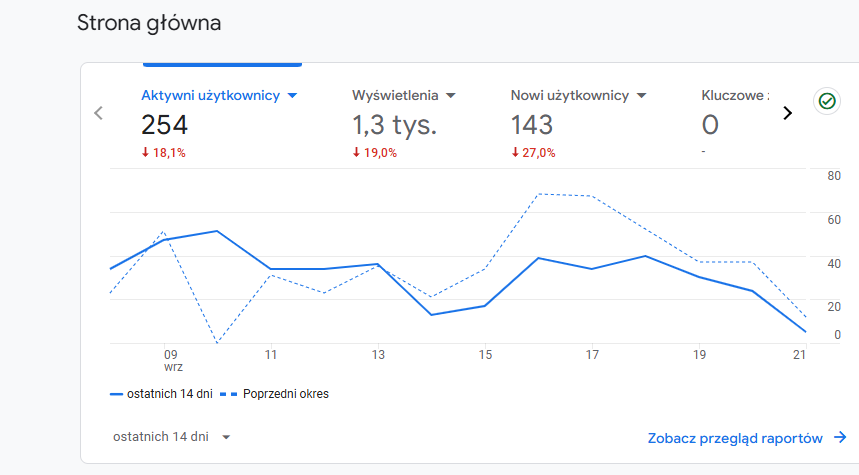Screen dimensions: 859x475
Task: Open the green checkmark data quality icon
Action: click(826, 101)
